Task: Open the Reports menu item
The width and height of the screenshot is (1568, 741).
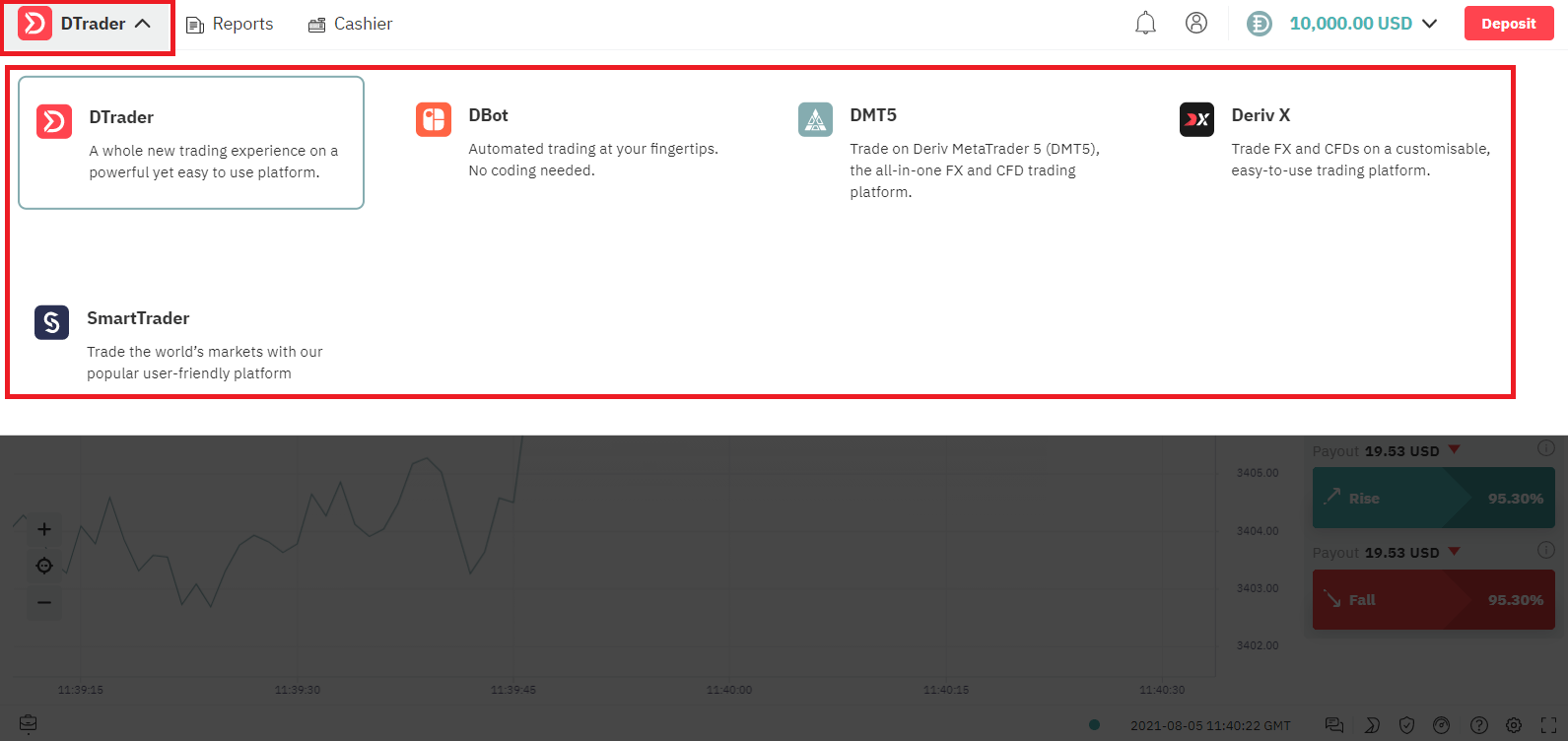Action: (230, 25)
